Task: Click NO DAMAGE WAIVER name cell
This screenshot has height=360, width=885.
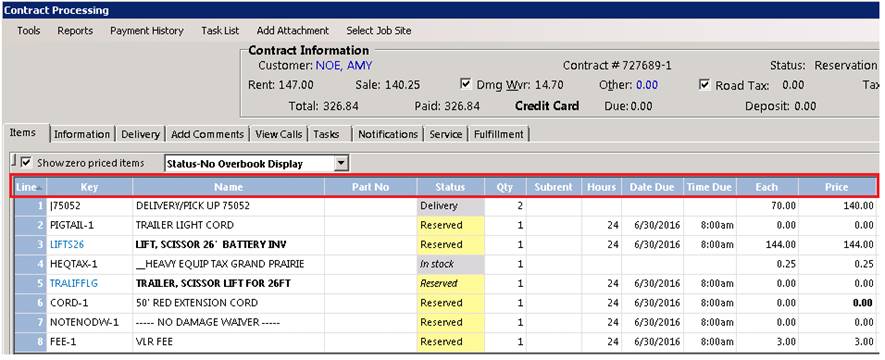Action: point(229,322)
